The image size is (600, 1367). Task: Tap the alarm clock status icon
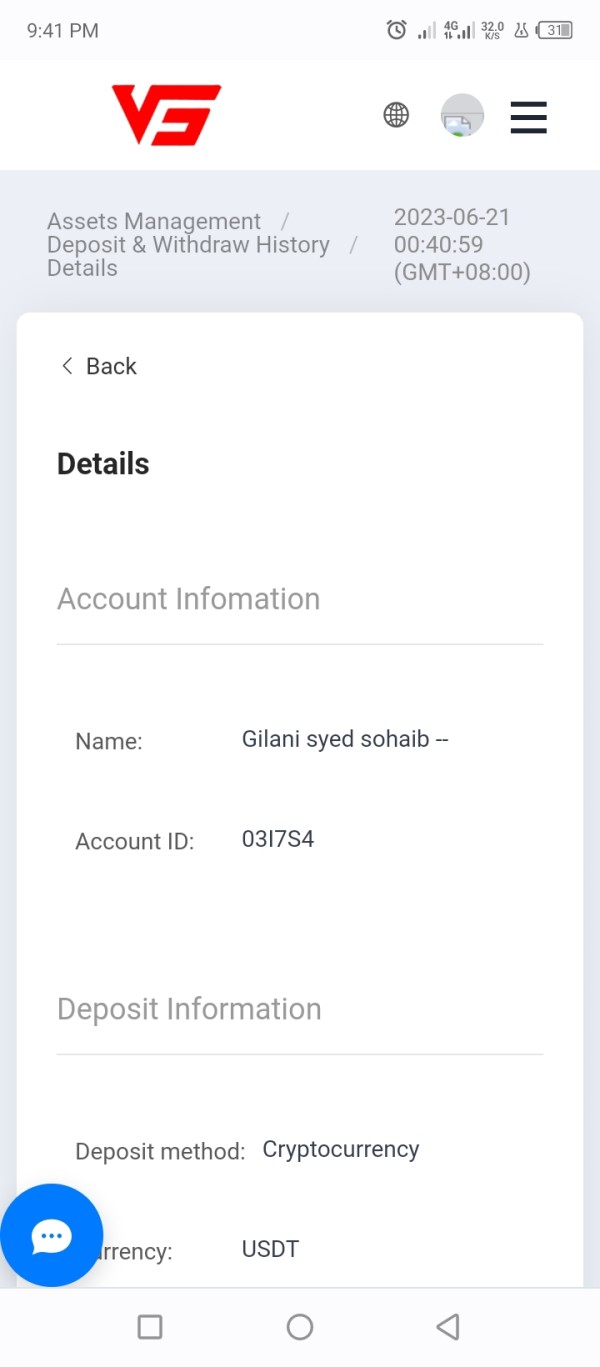tap(397, 30)
